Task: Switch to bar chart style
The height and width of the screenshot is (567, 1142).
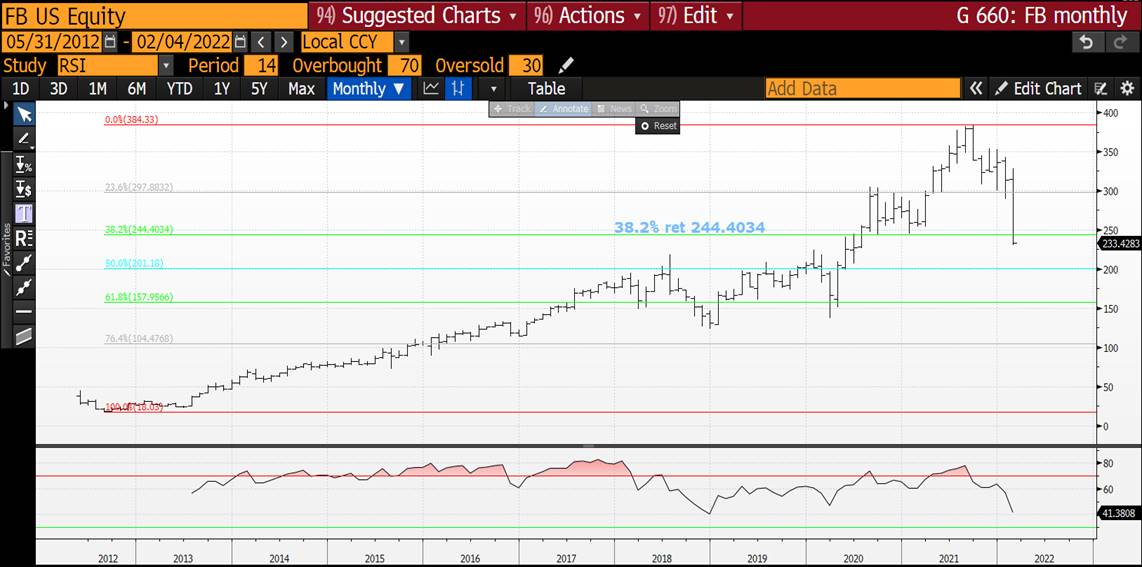Action: click(x=458, y=89)
